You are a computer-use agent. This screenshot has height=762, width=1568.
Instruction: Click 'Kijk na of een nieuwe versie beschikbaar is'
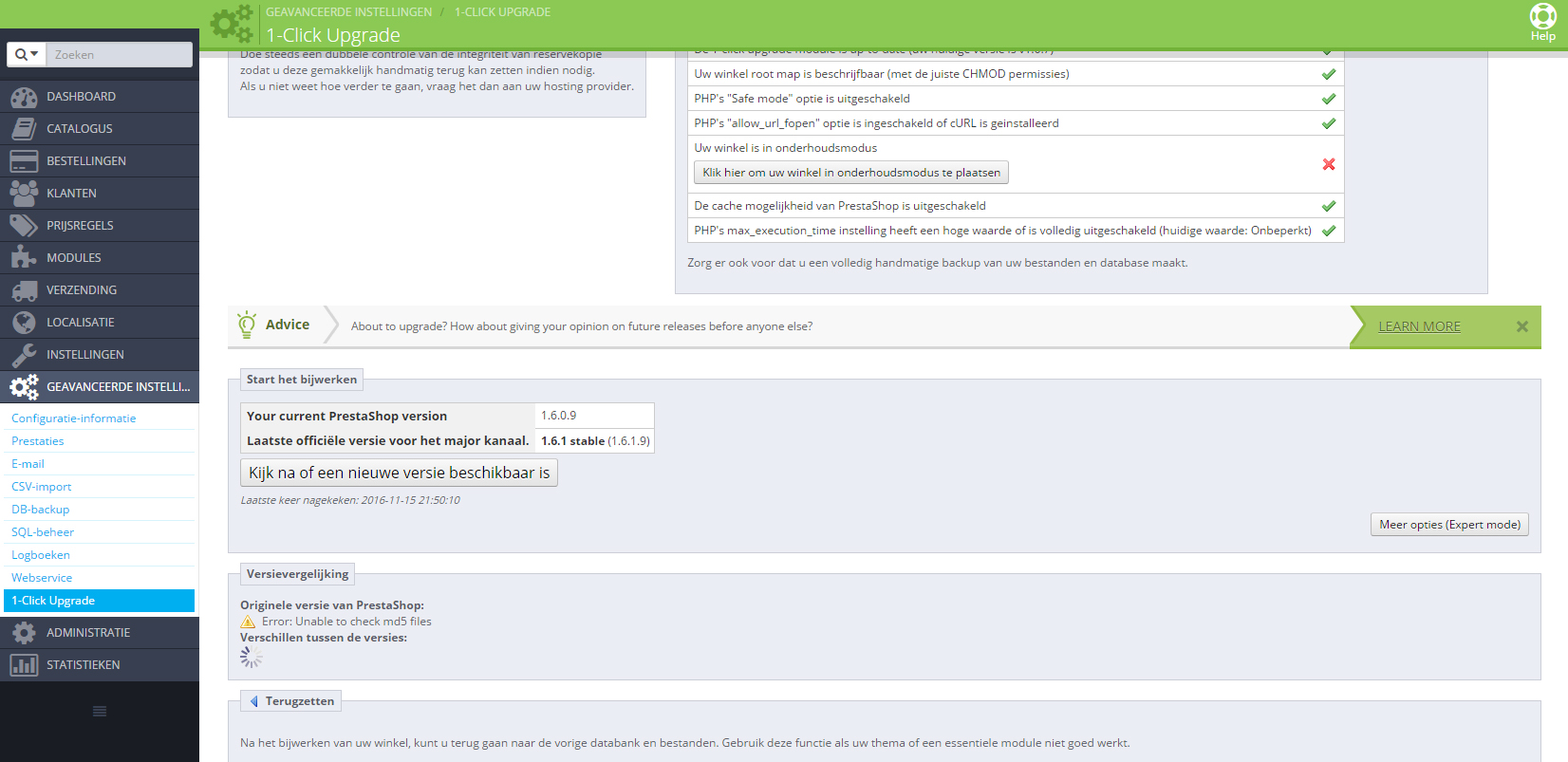click(399, 473)
